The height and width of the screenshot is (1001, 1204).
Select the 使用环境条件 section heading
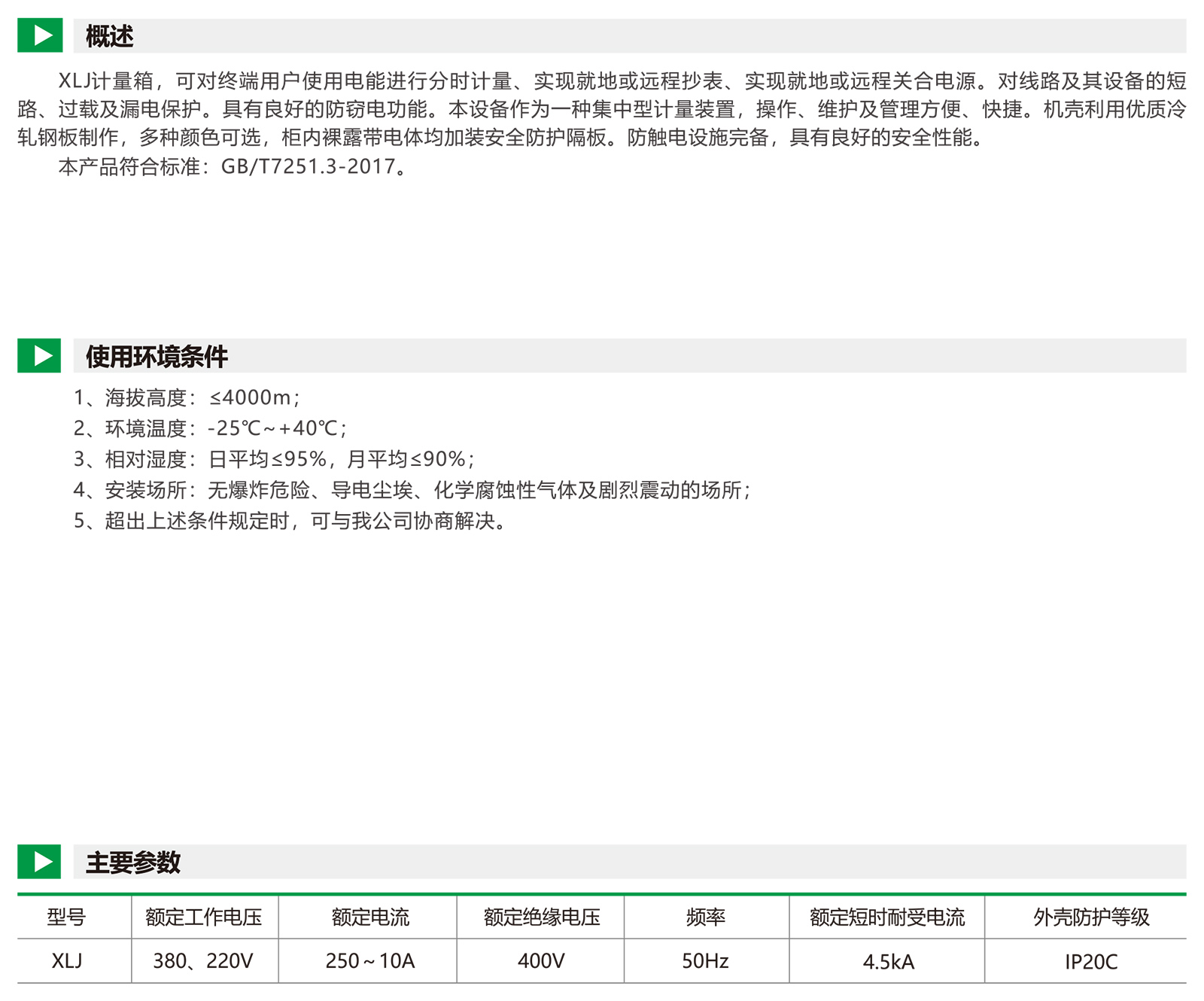coord(157,356)
